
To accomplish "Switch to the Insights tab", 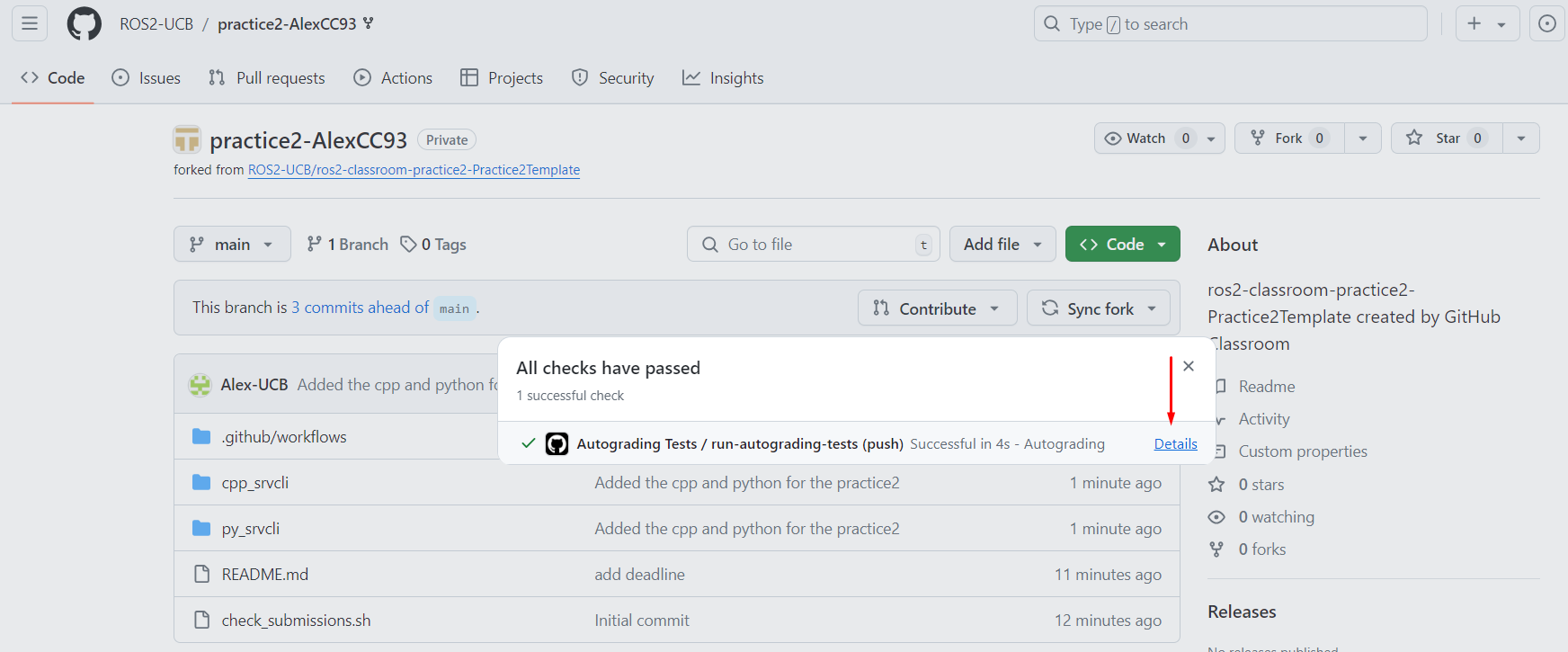I will 723,78.
